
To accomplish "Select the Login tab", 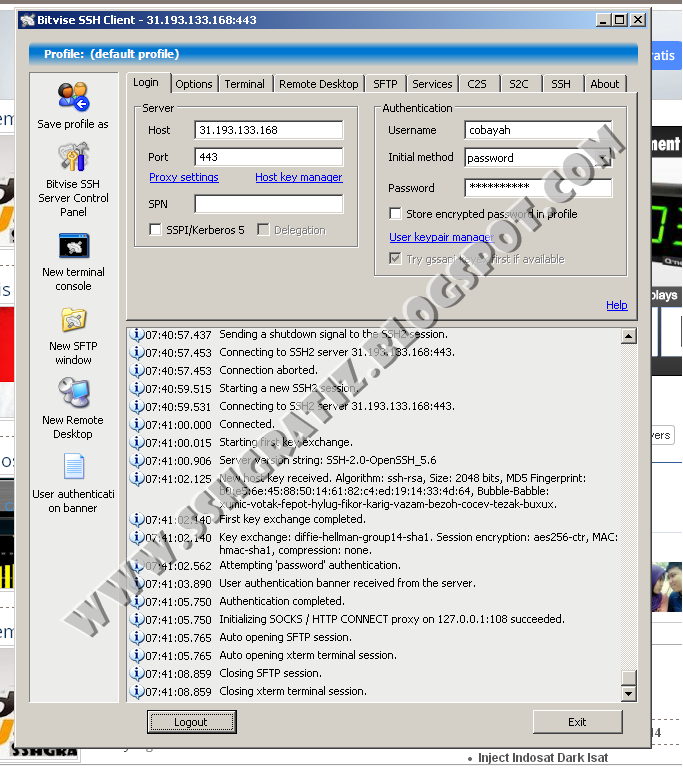I will click(146, 82).
